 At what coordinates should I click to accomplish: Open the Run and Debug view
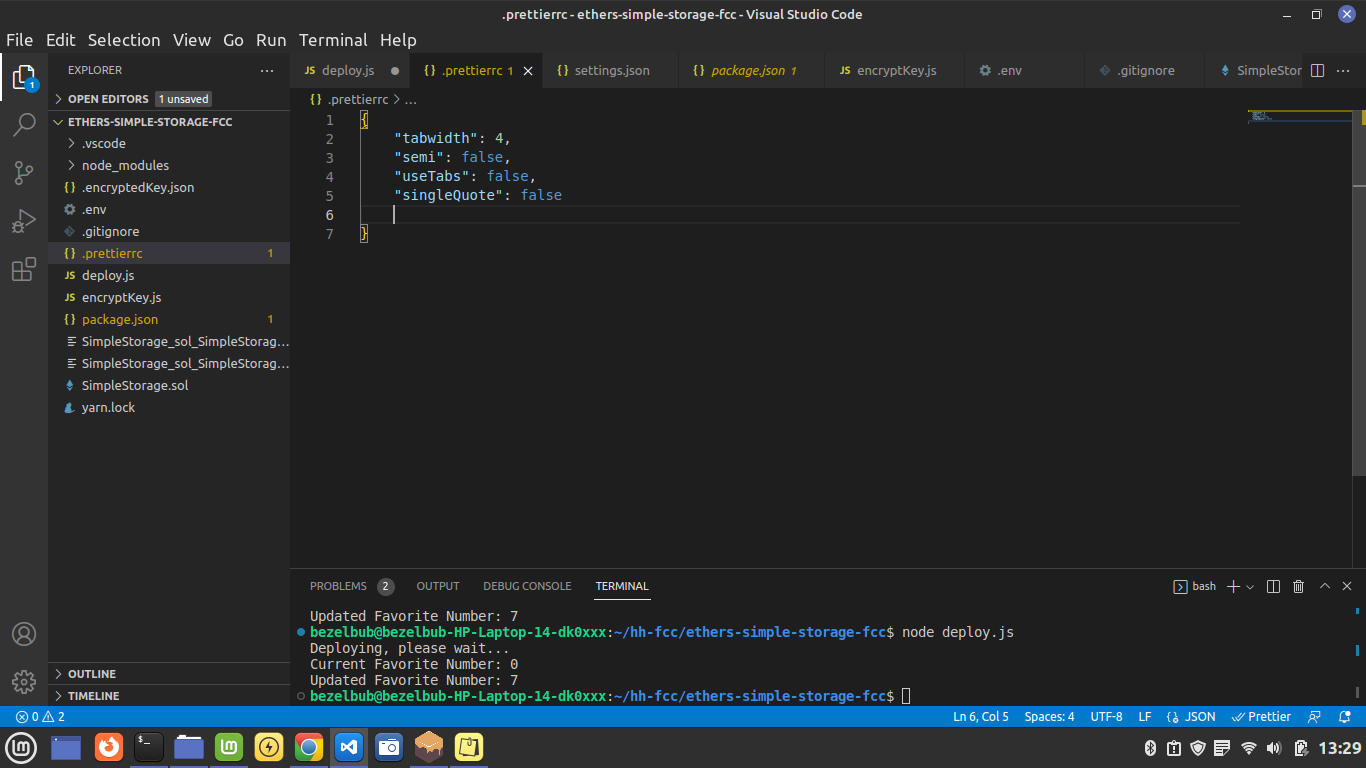24,221
